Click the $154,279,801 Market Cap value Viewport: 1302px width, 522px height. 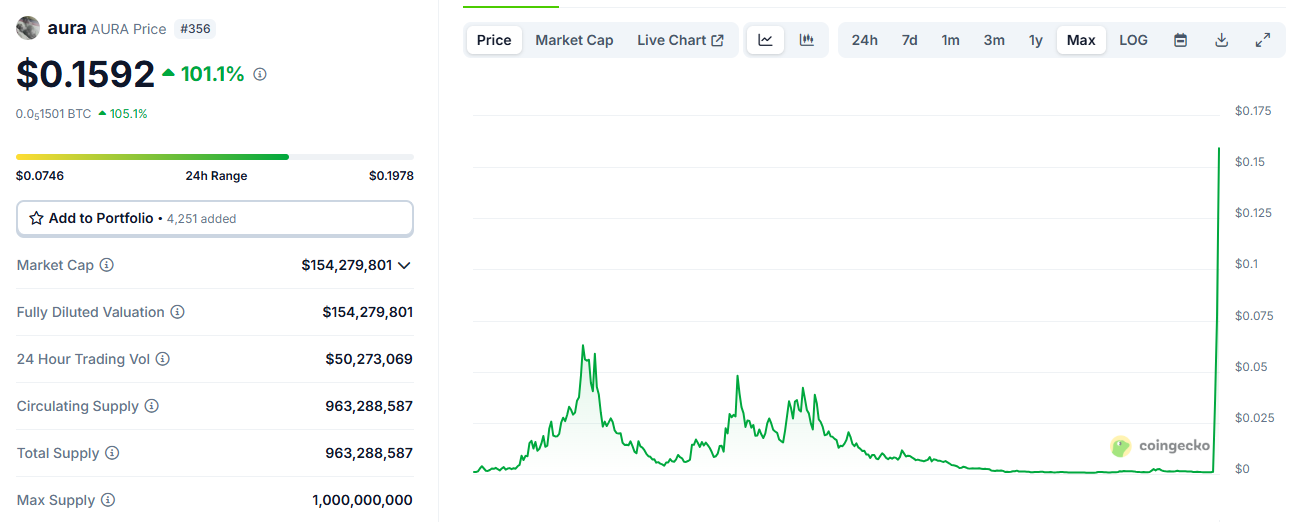[x=346, y=265]
